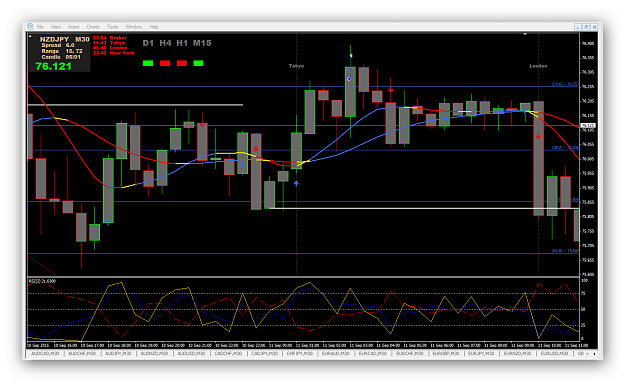625x382 pixels.
Task: Click the London session label on the chart
Action: (538, 66)
